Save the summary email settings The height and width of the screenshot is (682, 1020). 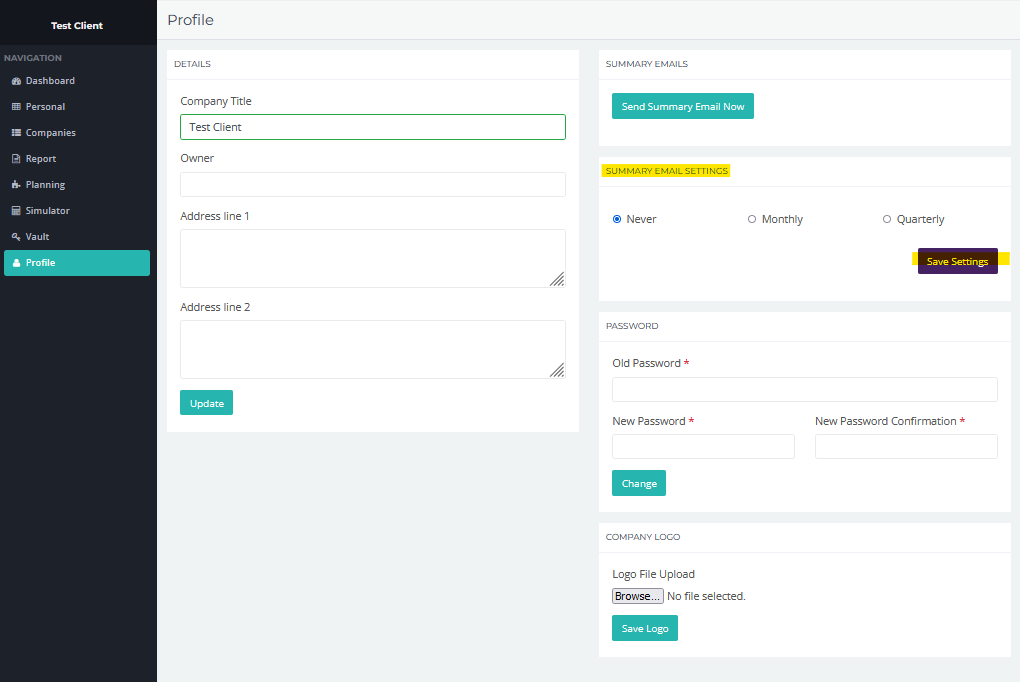click(x=957, y=261)
